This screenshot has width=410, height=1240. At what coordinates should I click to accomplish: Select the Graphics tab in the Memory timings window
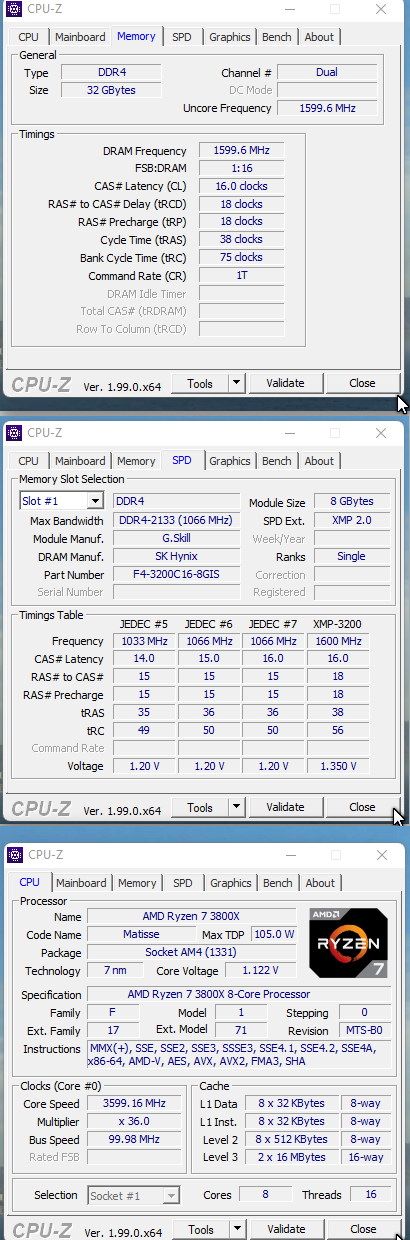(x=230, y=37)
